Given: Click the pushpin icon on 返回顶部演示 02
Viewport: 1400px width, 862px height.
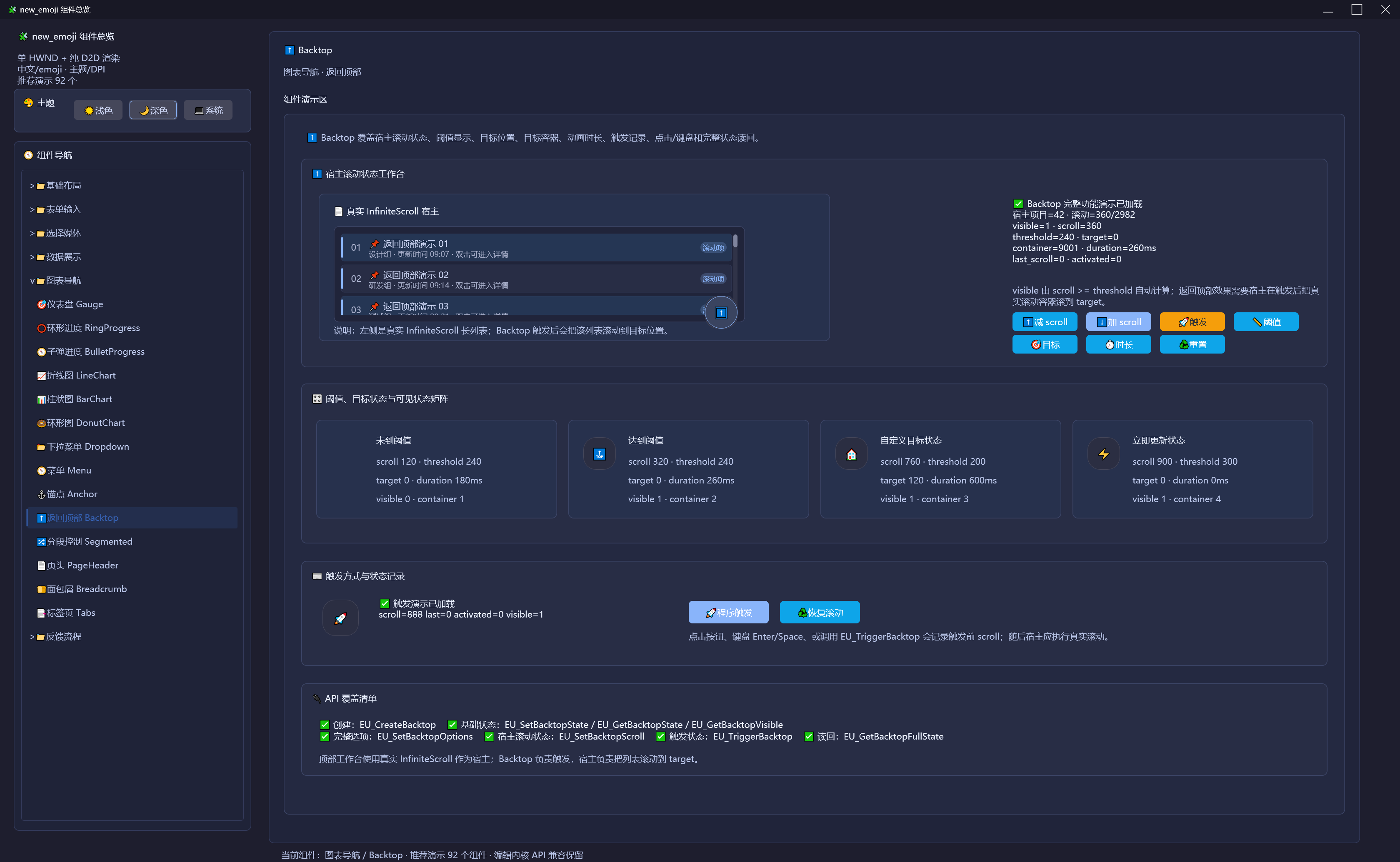Looking at the screenshot, I should [375, 275].
